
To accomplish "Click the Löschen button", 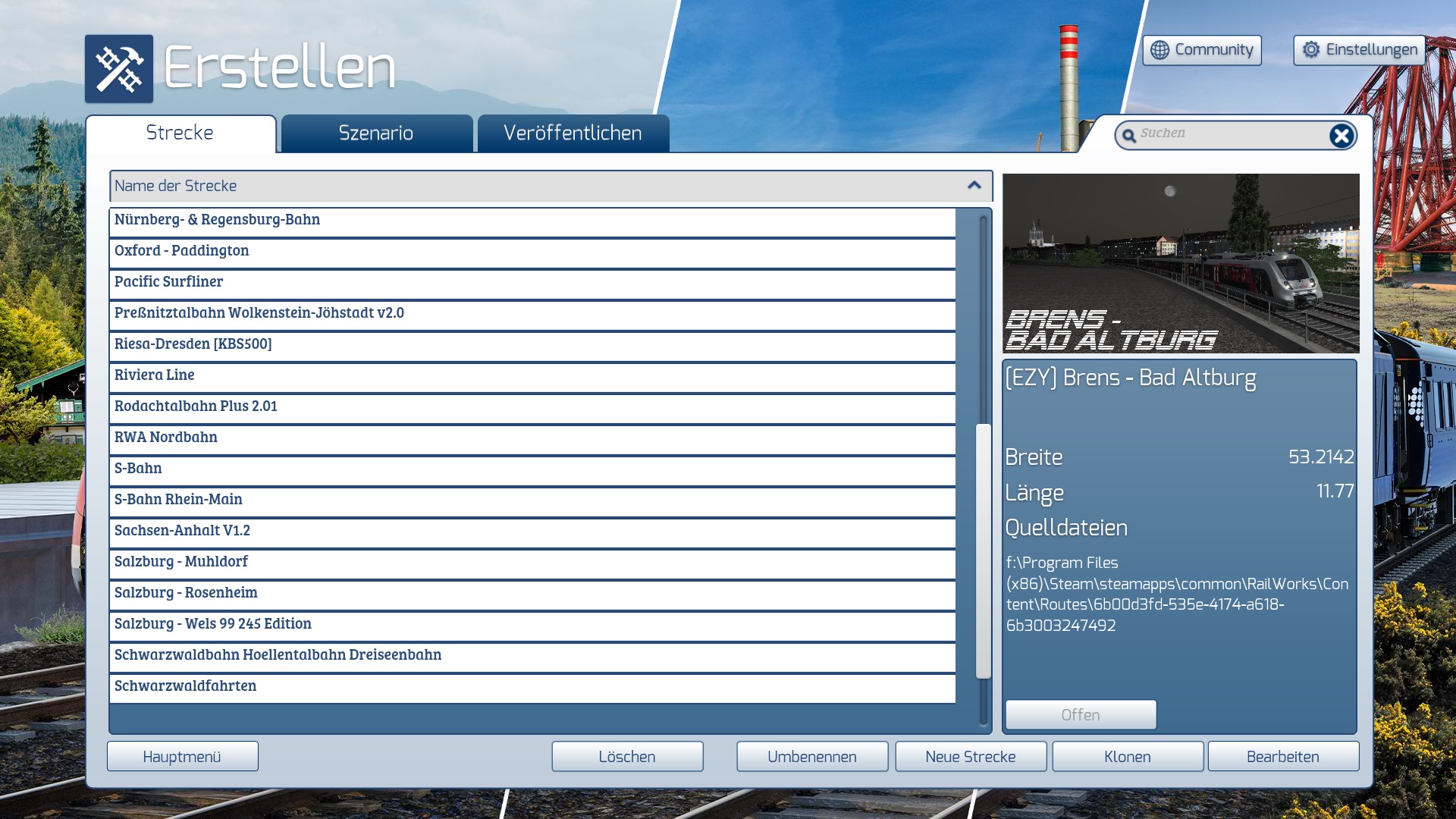I will pyautogui.click(x=627, y=757).
